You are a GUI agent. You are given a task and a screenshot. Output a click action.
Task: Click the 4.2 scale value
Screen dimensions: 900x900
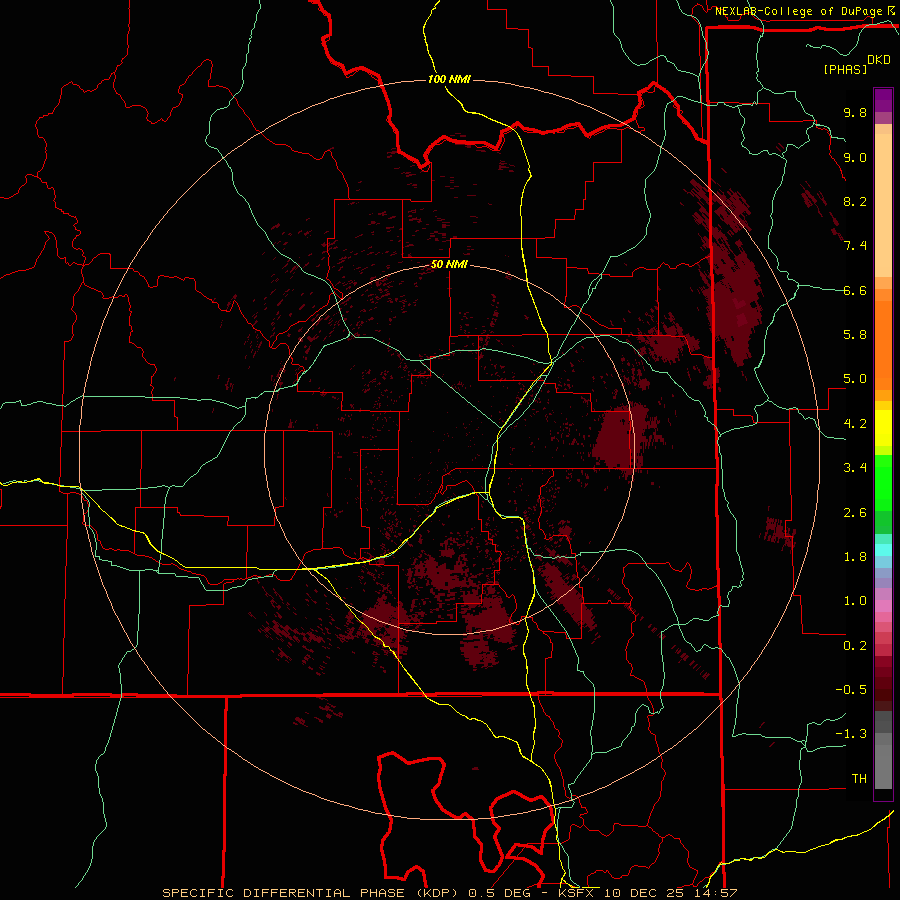click(x=855, y=424)
